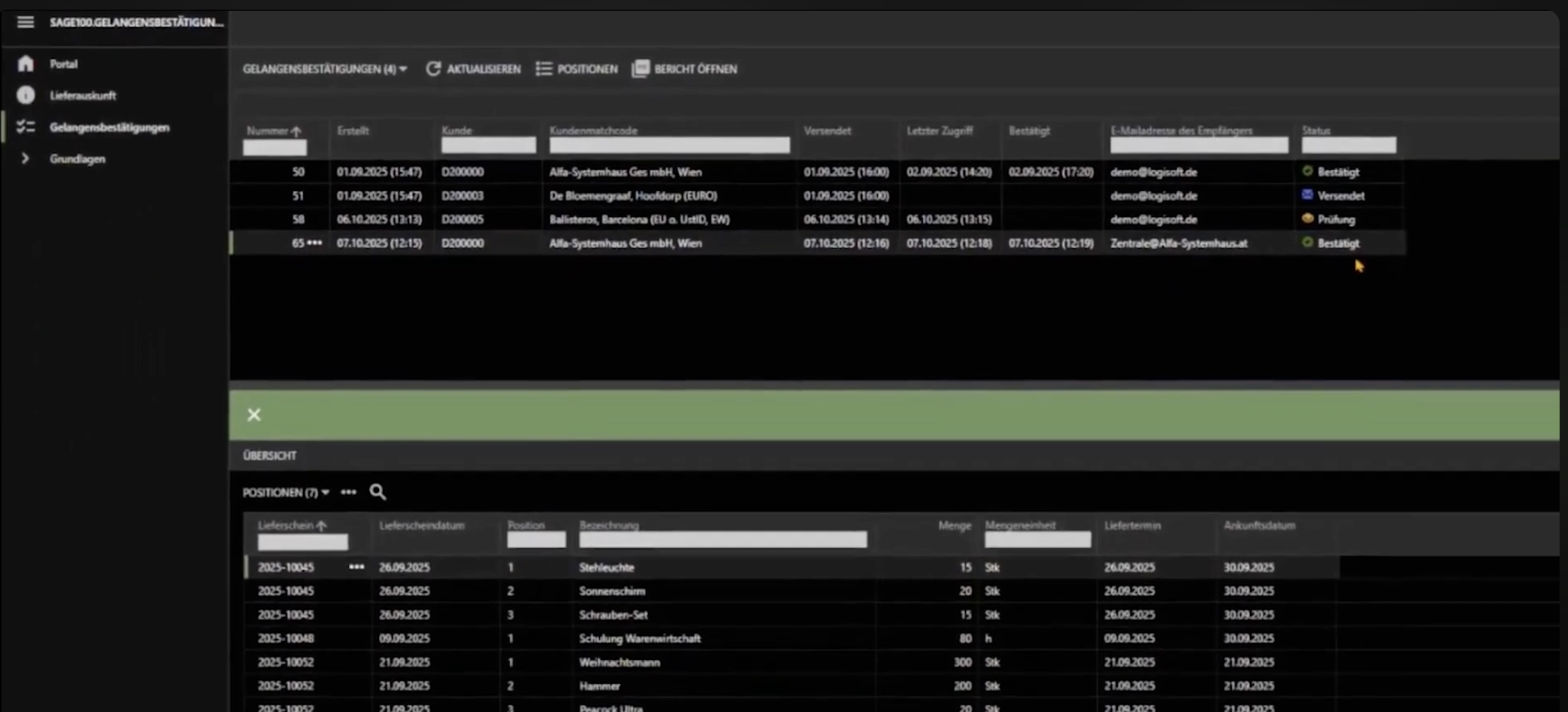This screenshot has width=1568, height=712.
Task: Select the De Bloemengraaf, Hoofdorp (EURO) row
Action: click(817, 195)
